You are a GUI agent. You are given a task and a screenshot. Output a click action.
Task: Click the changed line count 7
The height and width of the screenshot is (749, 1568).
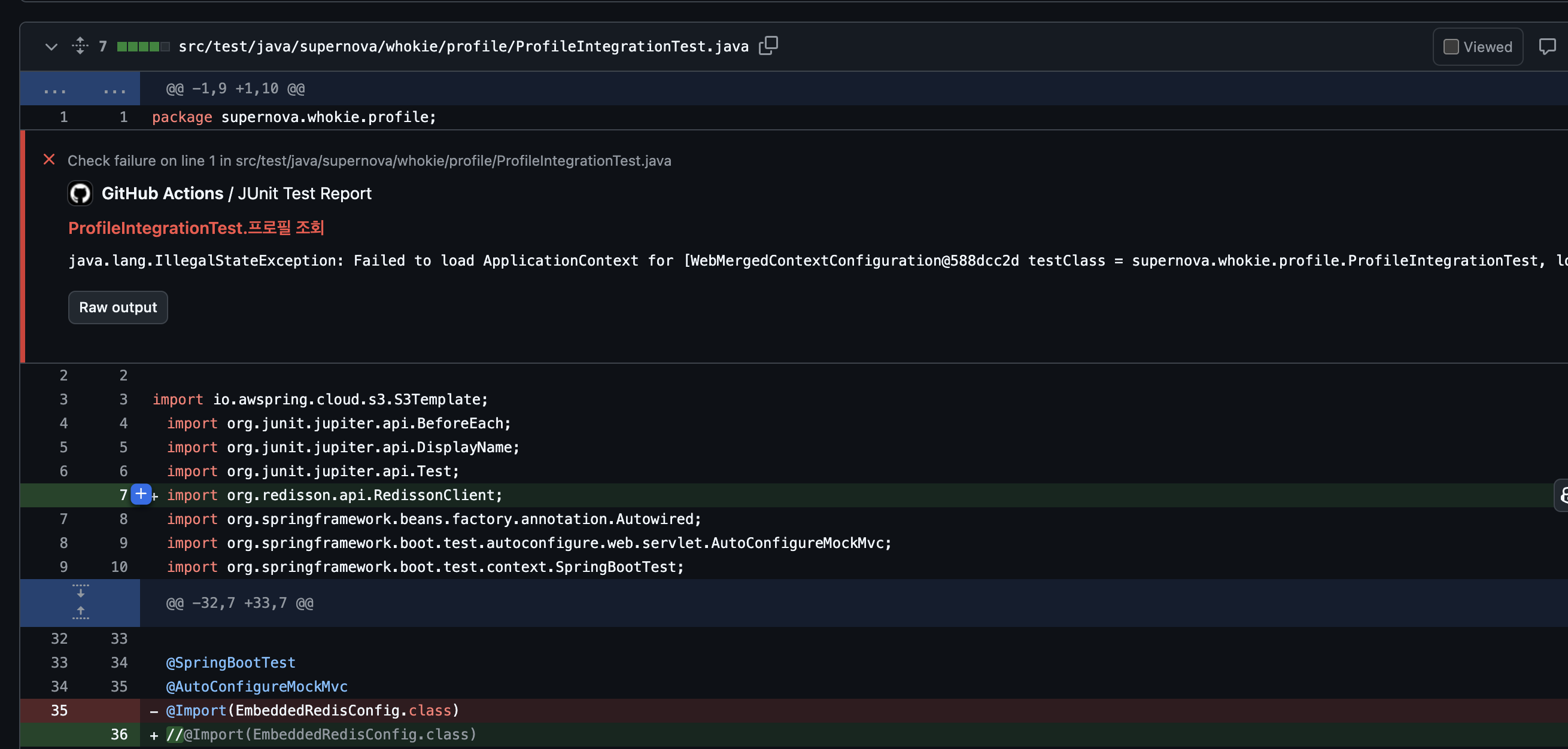[103, 47]
